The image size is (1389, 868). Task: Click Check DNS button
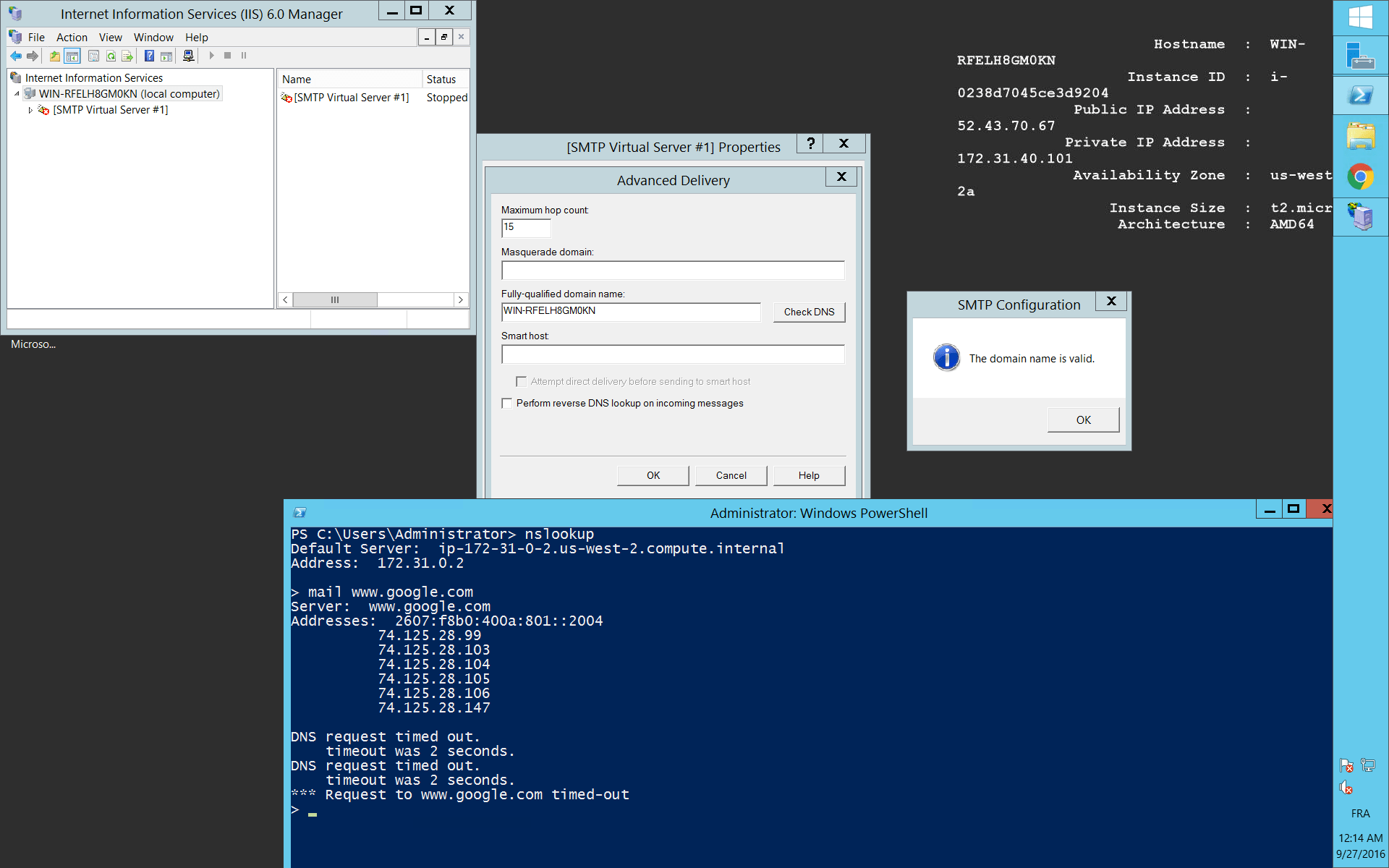click(x=809, y=312)
